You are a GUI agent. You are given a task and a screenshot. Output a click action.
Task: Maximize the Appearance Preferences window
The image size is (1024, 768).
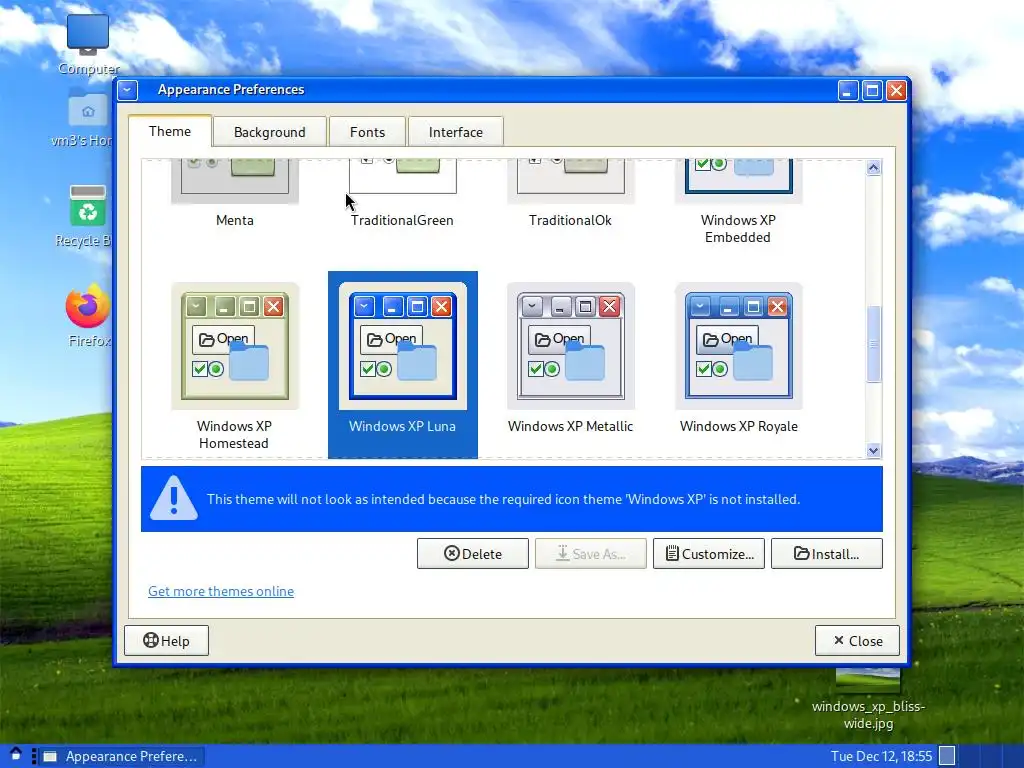tap(872, 90)
